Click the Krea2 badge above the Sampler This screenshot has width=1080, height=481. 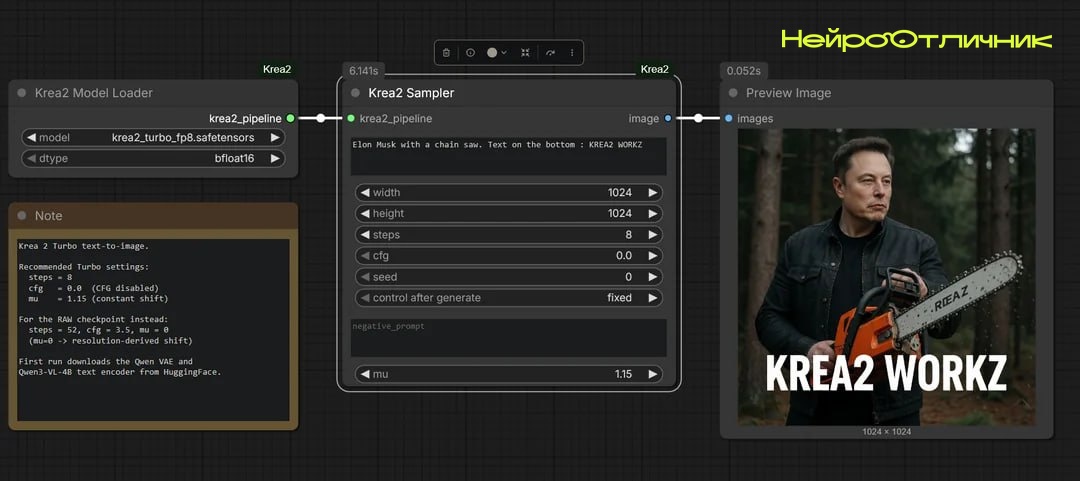click(x=654, y=69)
